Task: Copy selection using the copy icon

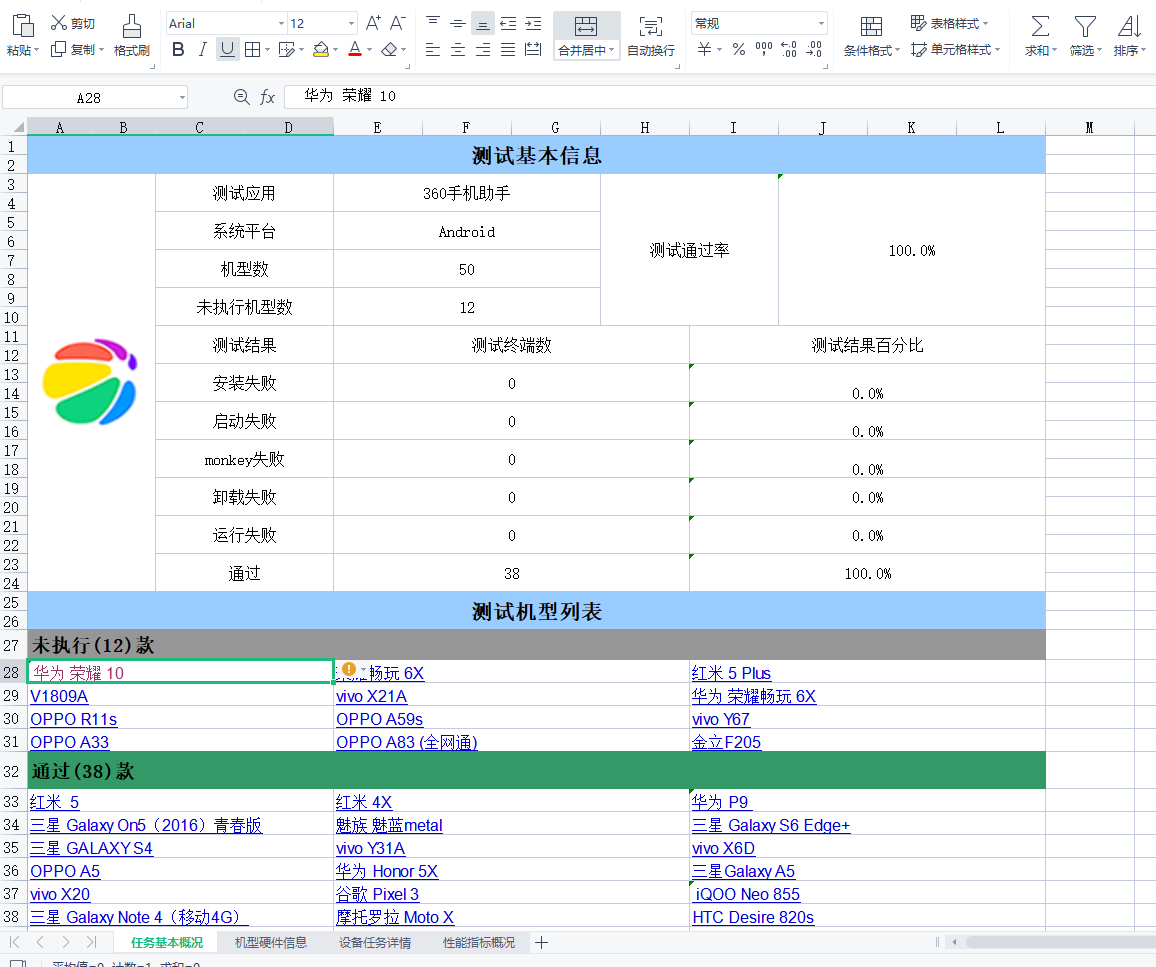Action: tap(58, 49)
